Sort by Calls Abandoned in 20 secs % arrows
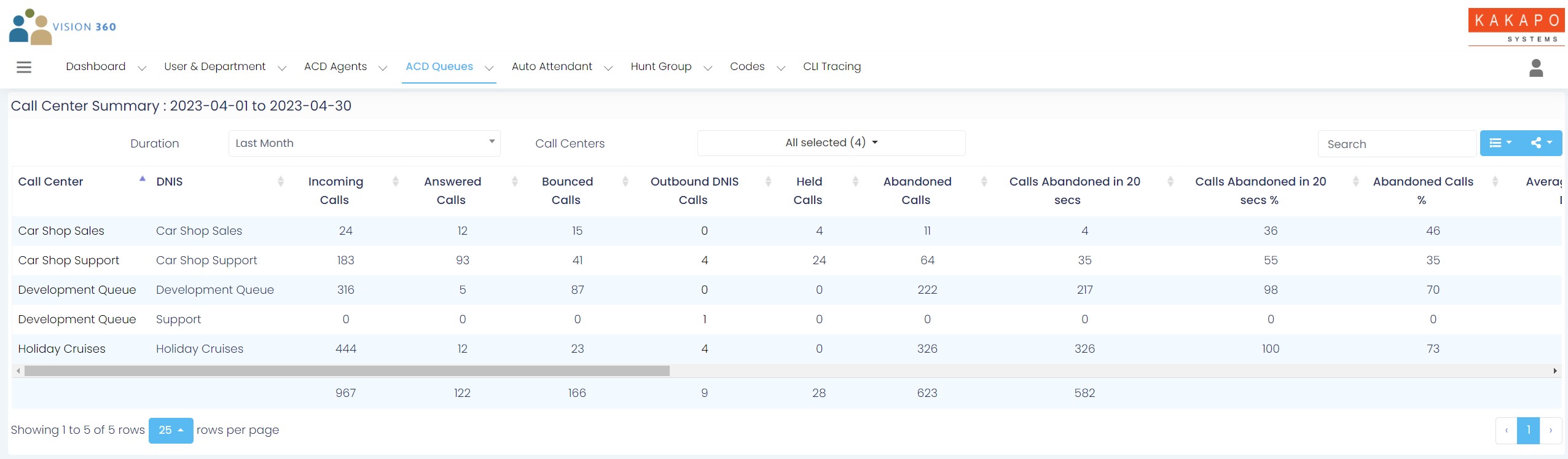The image size is (1568, 459). pyautogui.click(x=1356, y=181)
